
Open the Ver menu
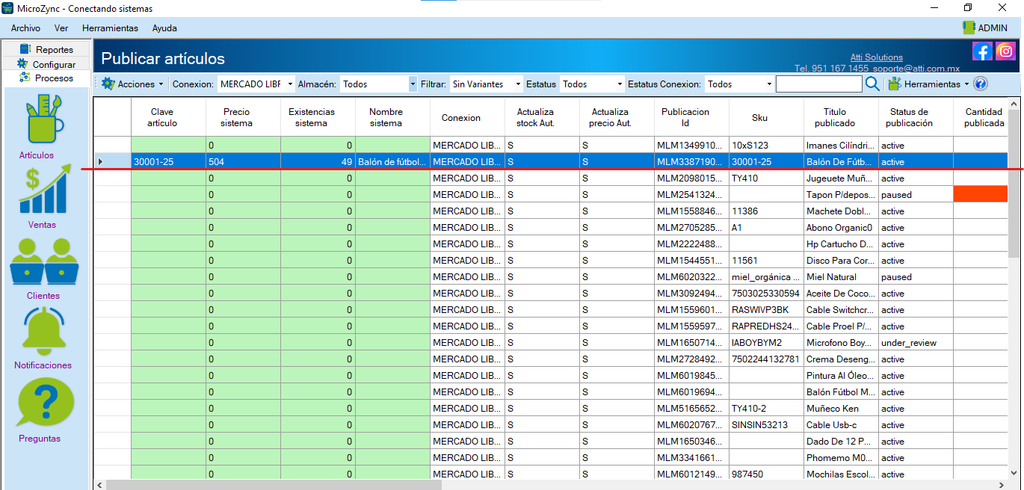click(61, 28)
